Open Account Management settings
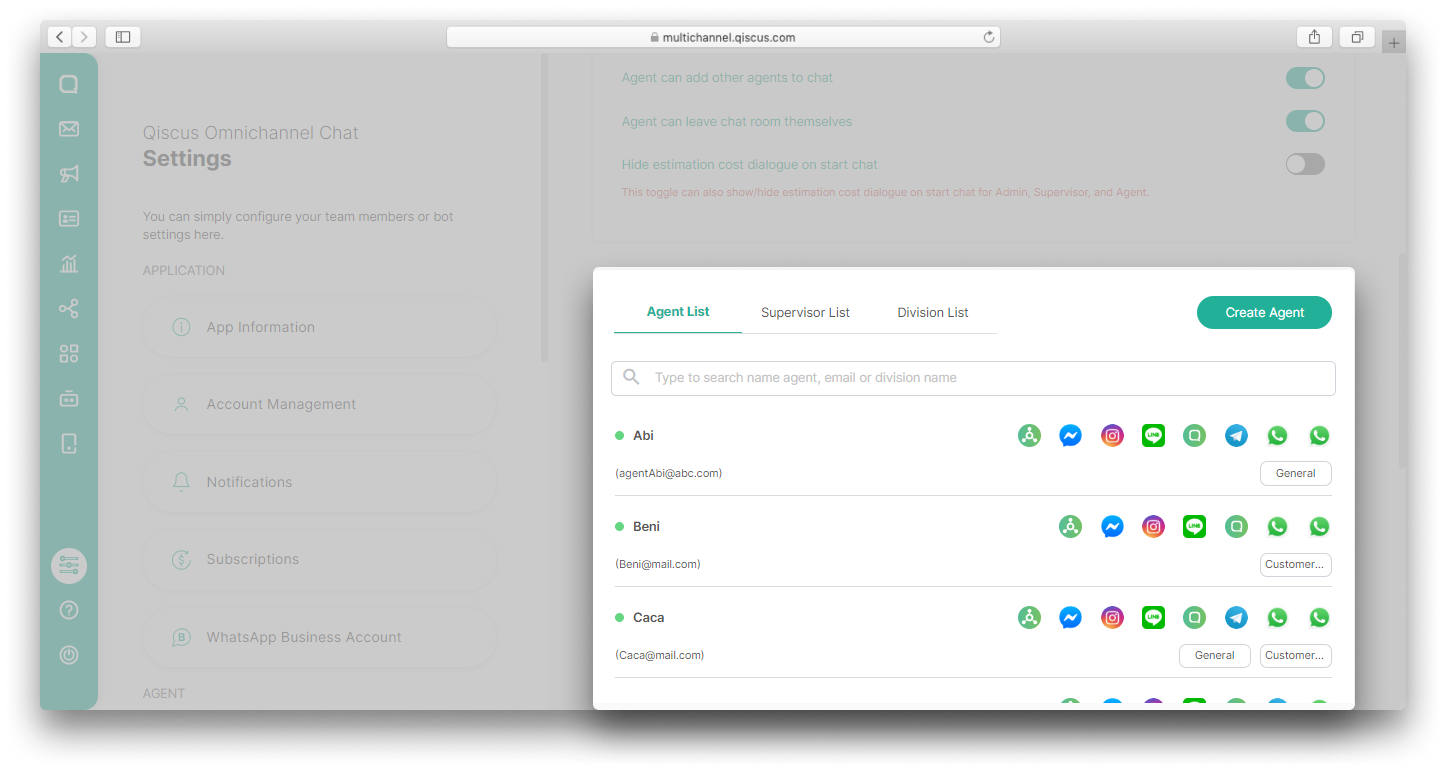This screenshot has height=770, width=1446. pos(320,404)
